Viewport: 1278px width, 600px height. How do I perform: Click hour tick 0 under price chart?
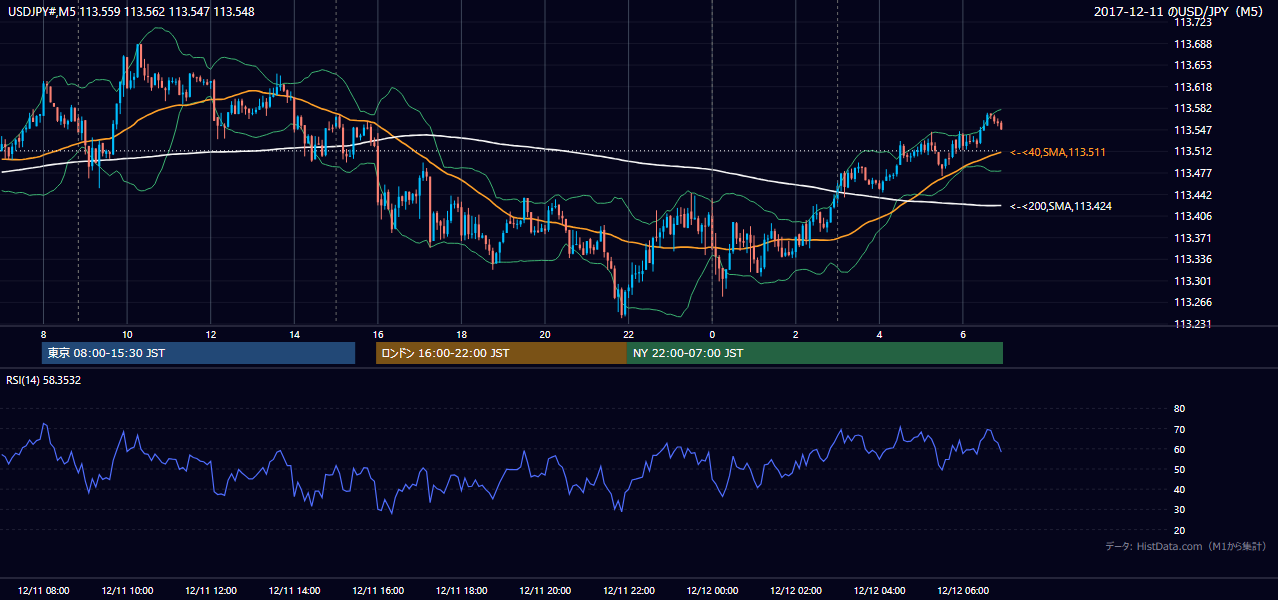(711, 334)
